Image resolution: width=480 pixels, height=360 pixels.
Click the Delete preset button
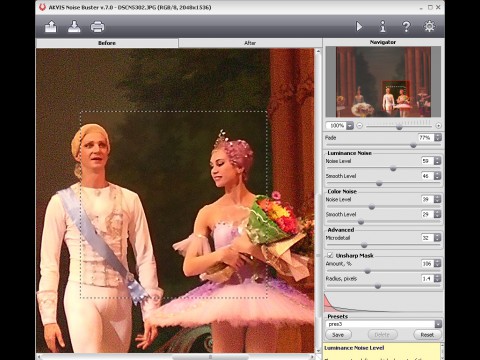[382, 334]
